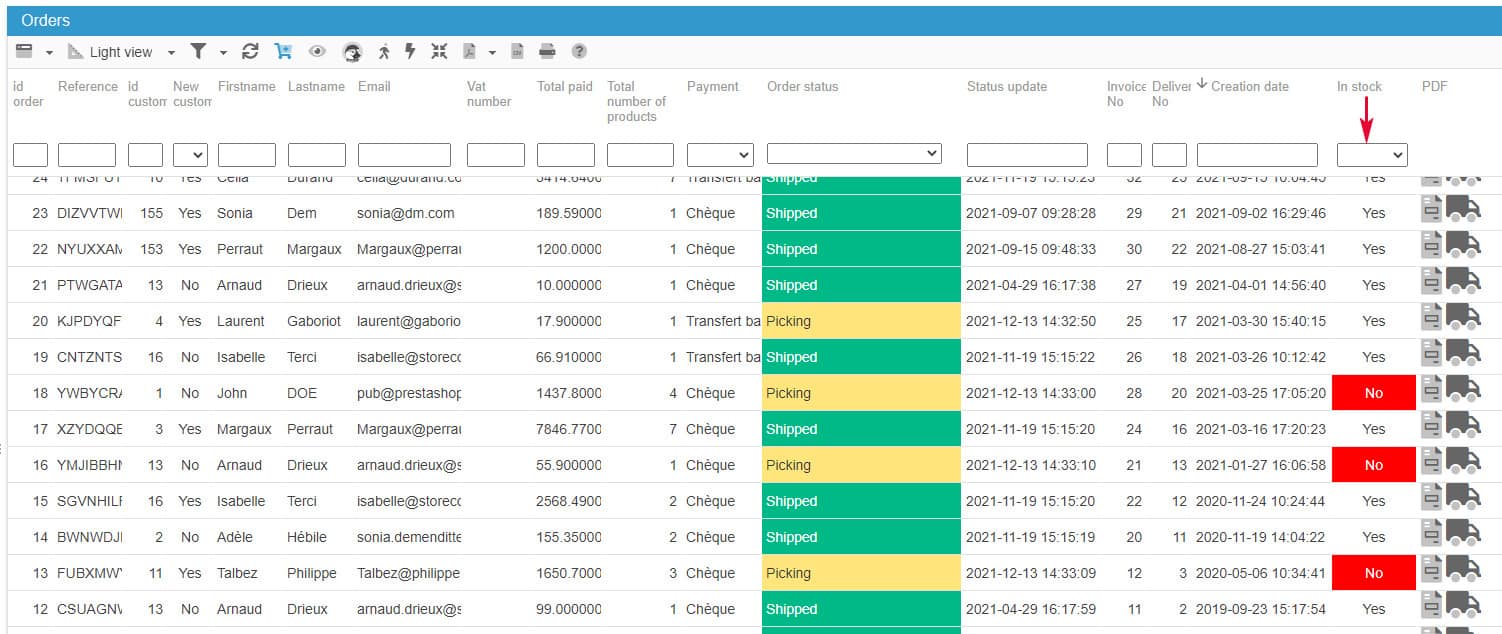Click the blue shopping cart icon
Viewport: 1502px width, 634px height.
pyautogui.click(x=283, y=52)
